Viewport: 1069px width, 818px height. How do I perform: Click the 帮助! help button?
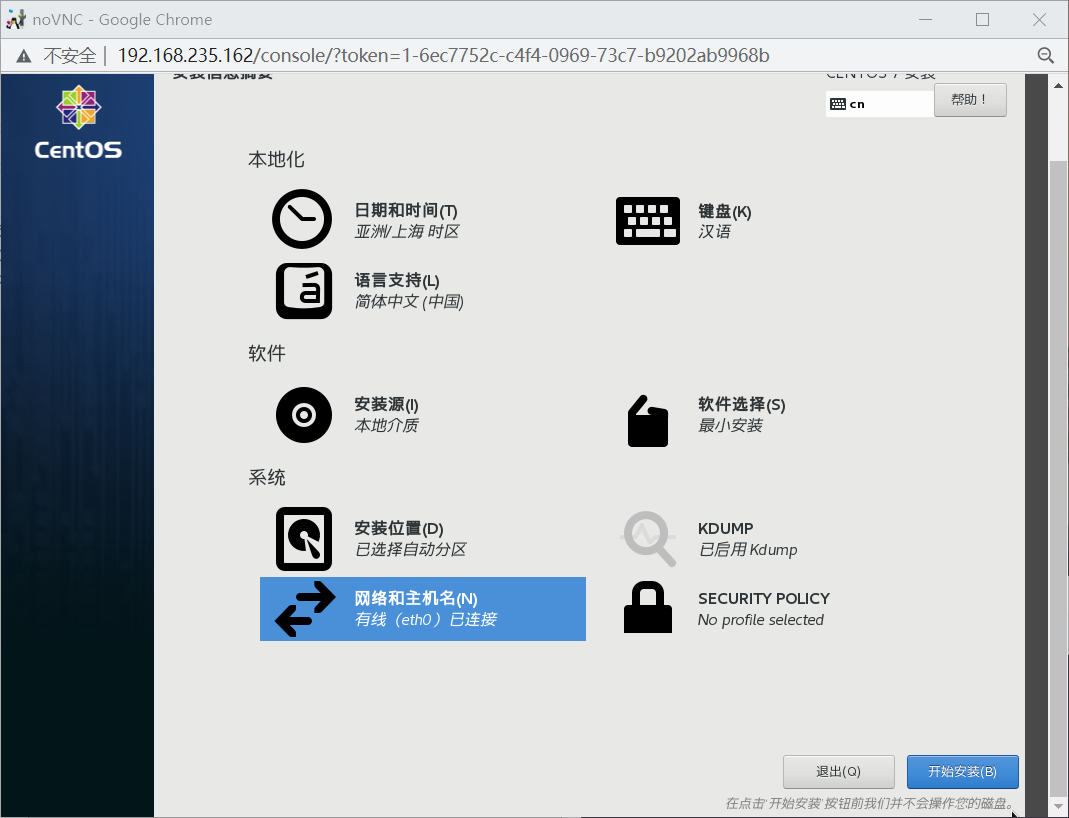[x=970, y=100]
